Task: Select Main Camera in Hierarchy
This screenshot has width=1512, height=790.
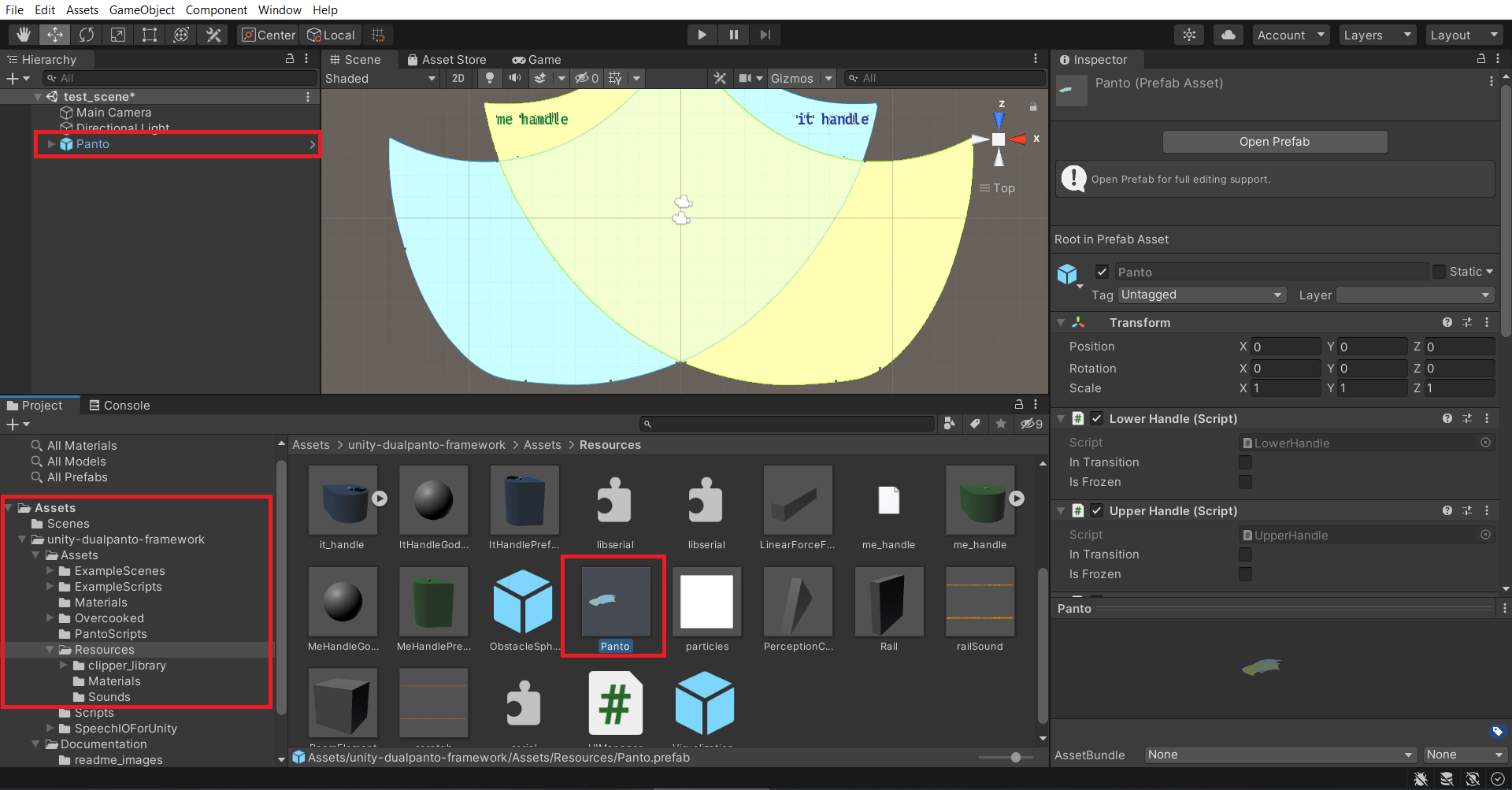Action: point(113,113)
